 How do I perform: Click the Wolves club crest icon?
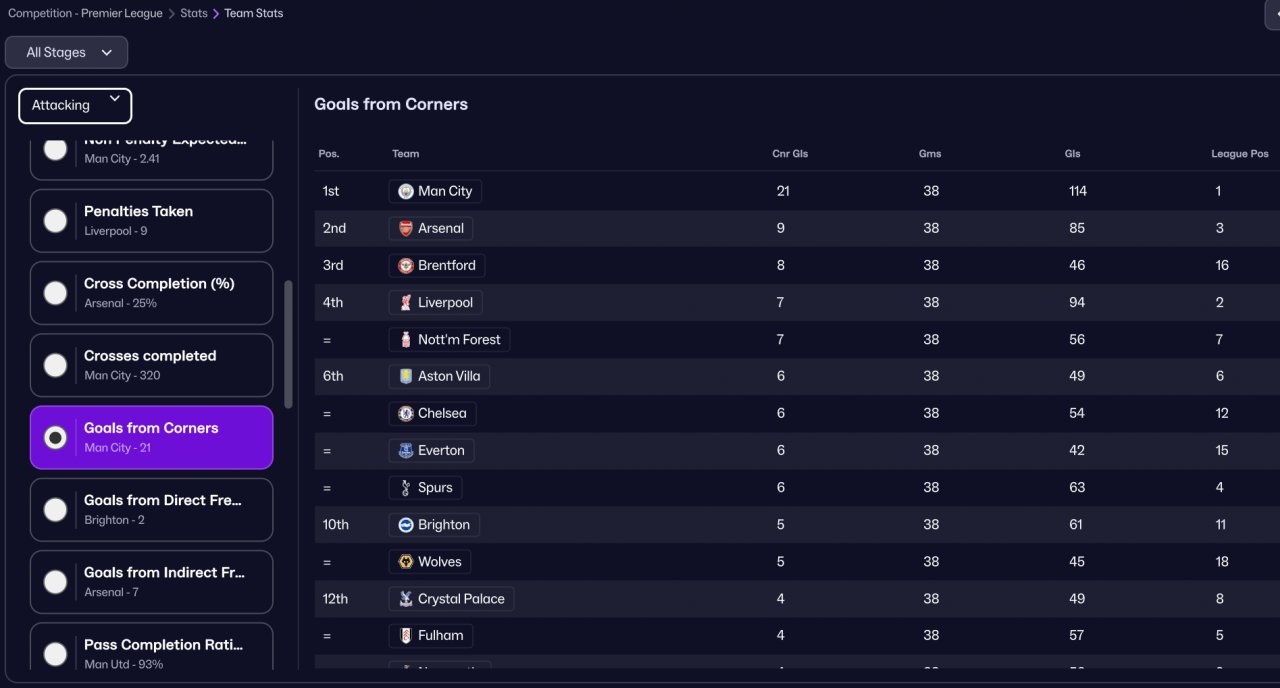[x=406, y=562]
